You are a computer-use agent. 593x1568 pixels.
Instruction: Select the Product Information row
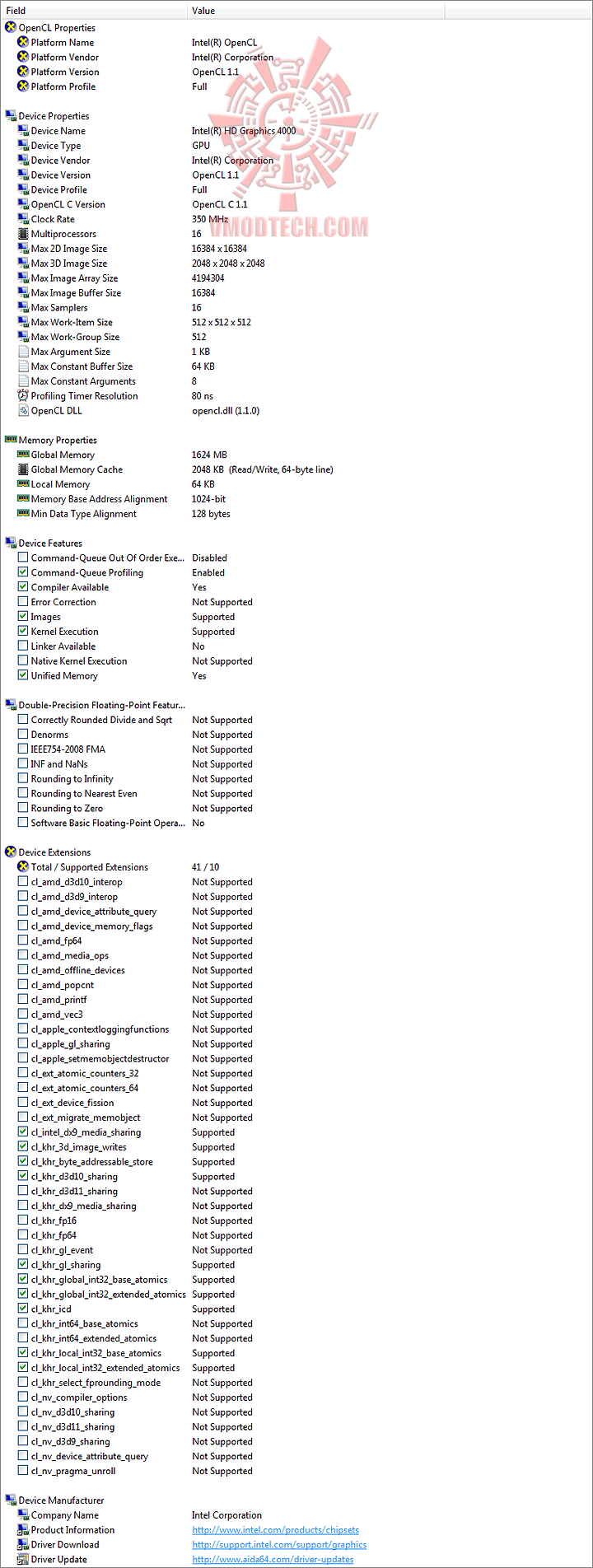point(296,1530)
